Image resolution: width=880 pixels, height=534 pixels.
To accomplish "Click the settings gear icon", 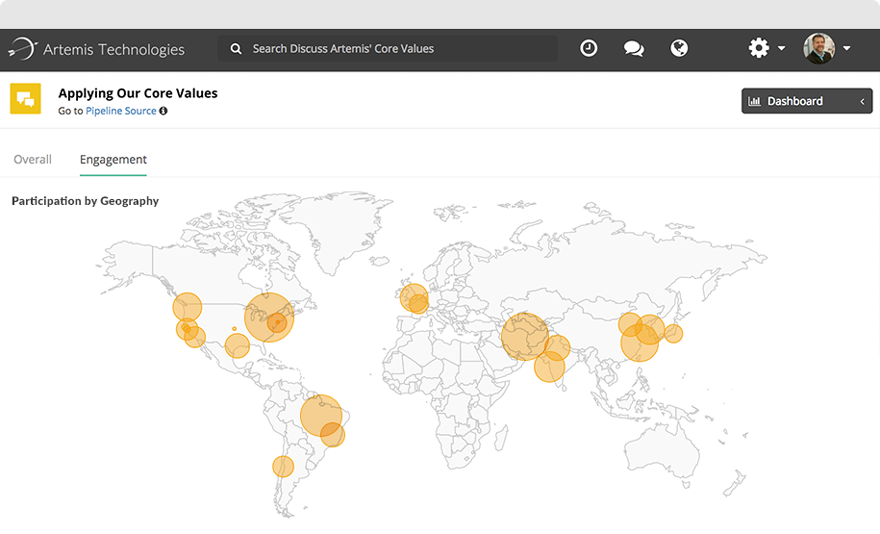I will (x=759, y=48).
